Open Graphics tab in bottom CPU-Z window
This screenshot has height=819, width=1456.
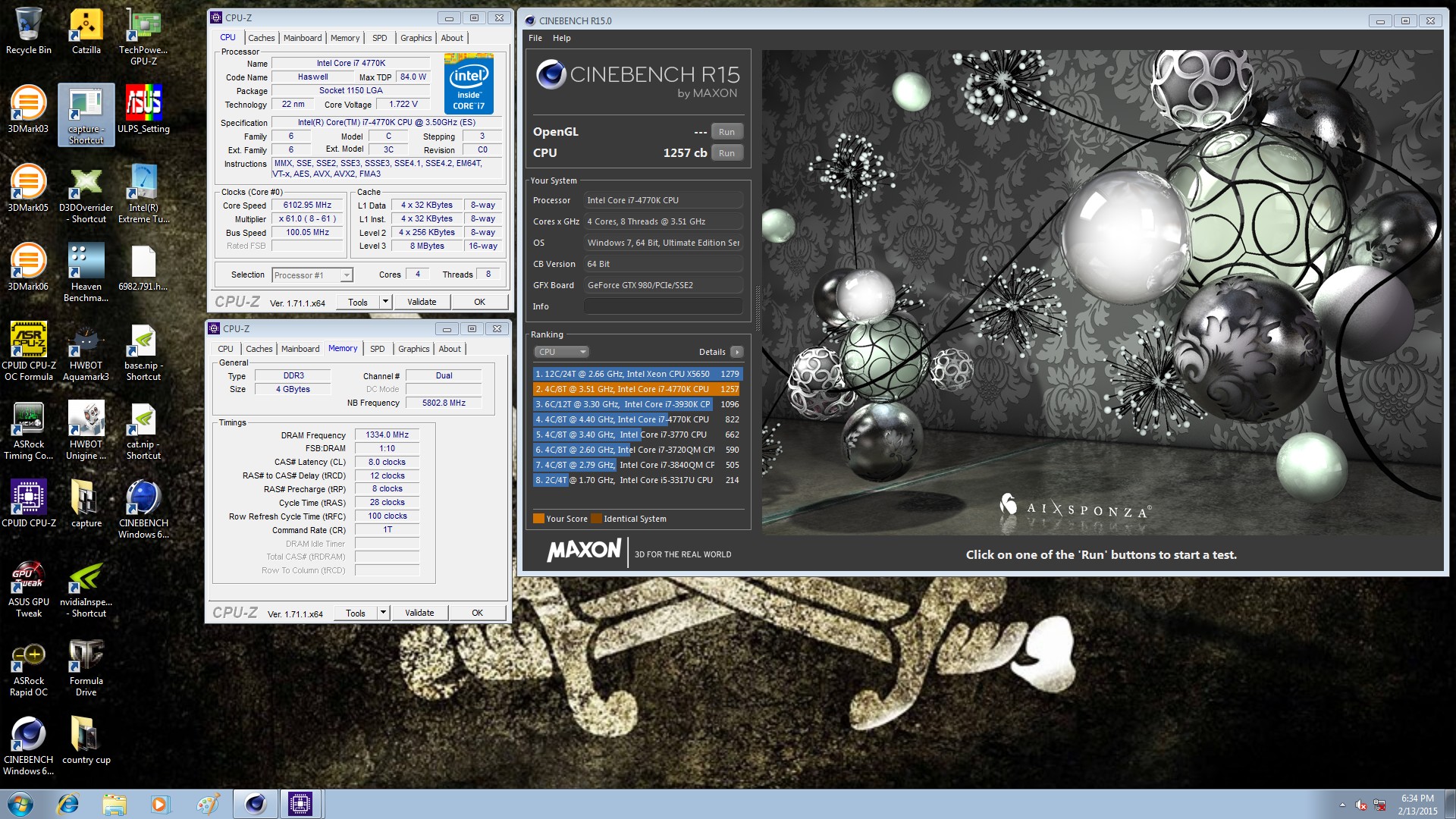point(414,349)
